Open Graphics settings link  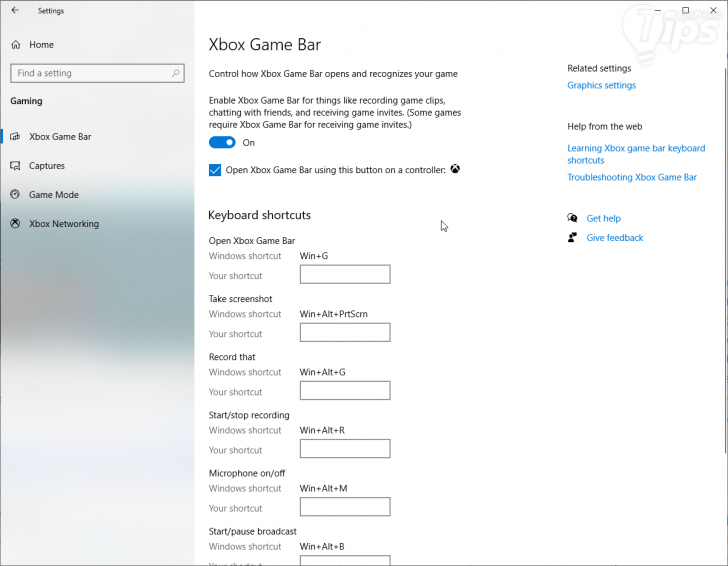coord(601,85)
